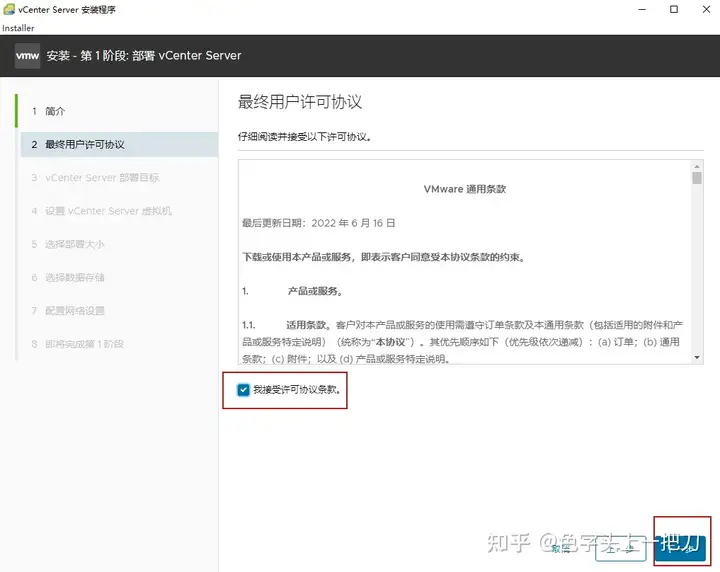Select step 8 即将完成第 1 阶段

click(119, 344)
